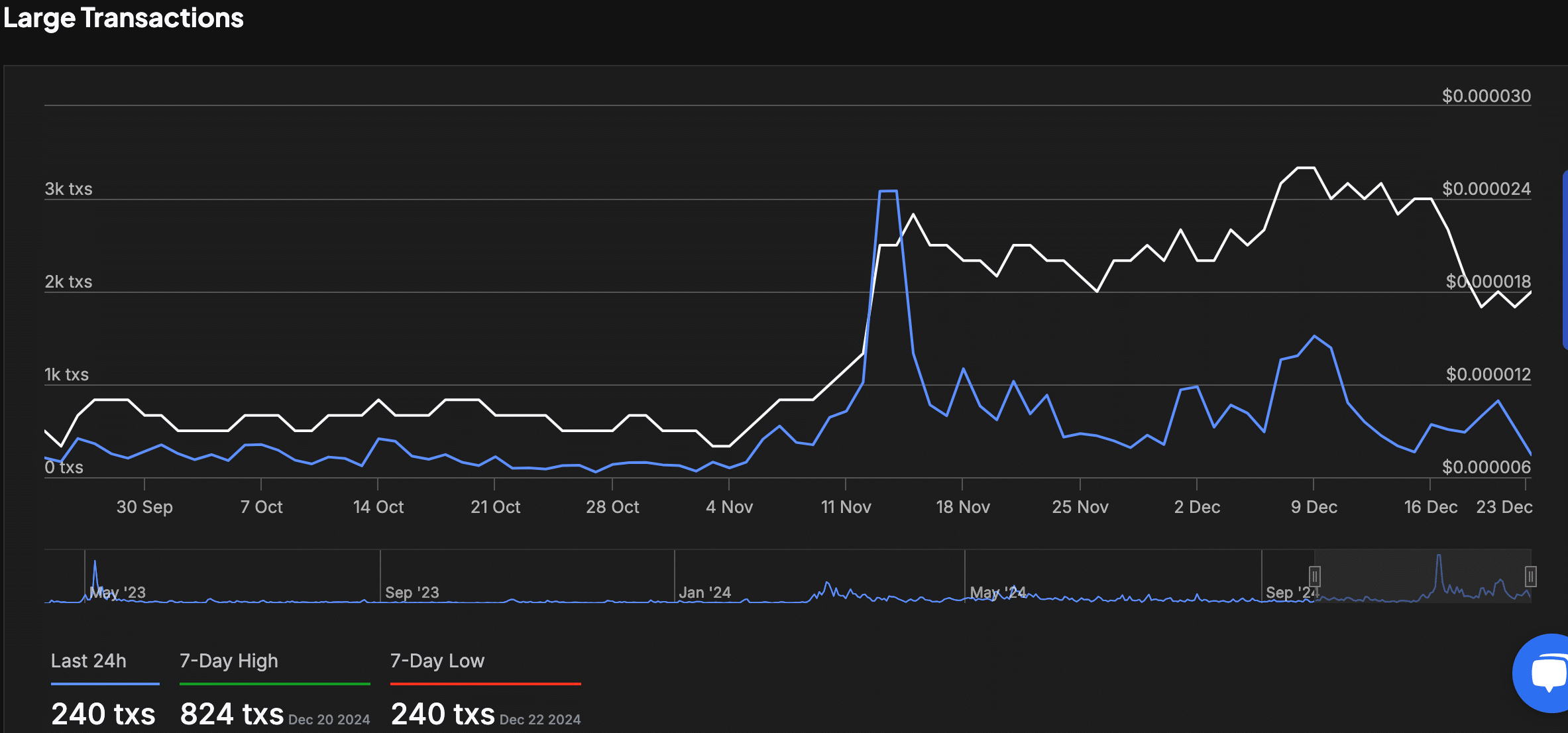Click the 0 txs axis label
This screenshot has width=1568, height=733.
point(64,467)
